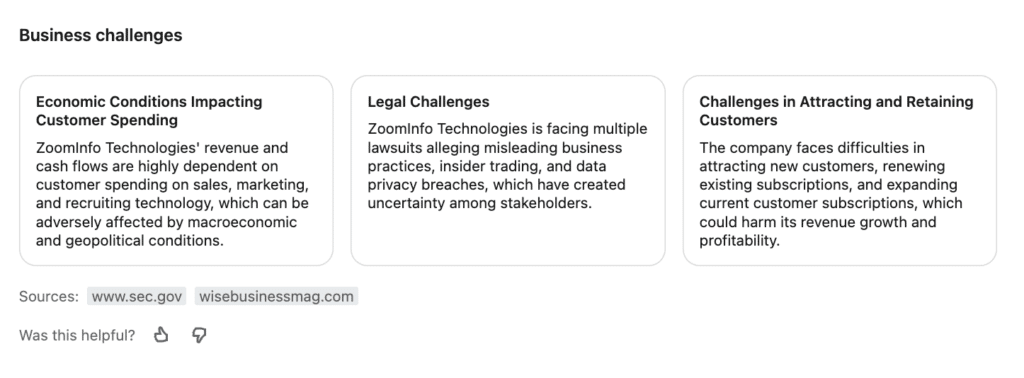Click the 'Was this helpful?' label

pos(77,336)
